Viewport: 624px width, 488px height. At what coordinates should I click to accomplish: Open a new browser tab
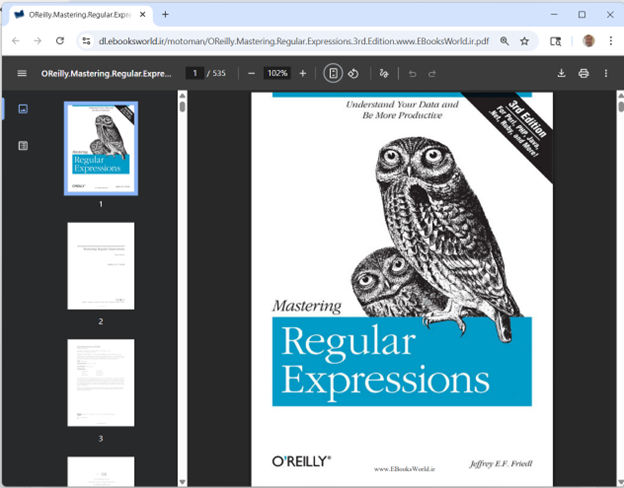(x=165, y=15)
